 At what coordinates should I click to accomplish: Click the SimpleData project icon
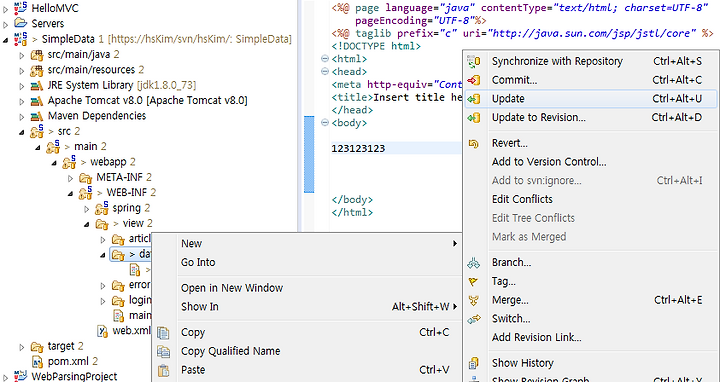[21, 39]
